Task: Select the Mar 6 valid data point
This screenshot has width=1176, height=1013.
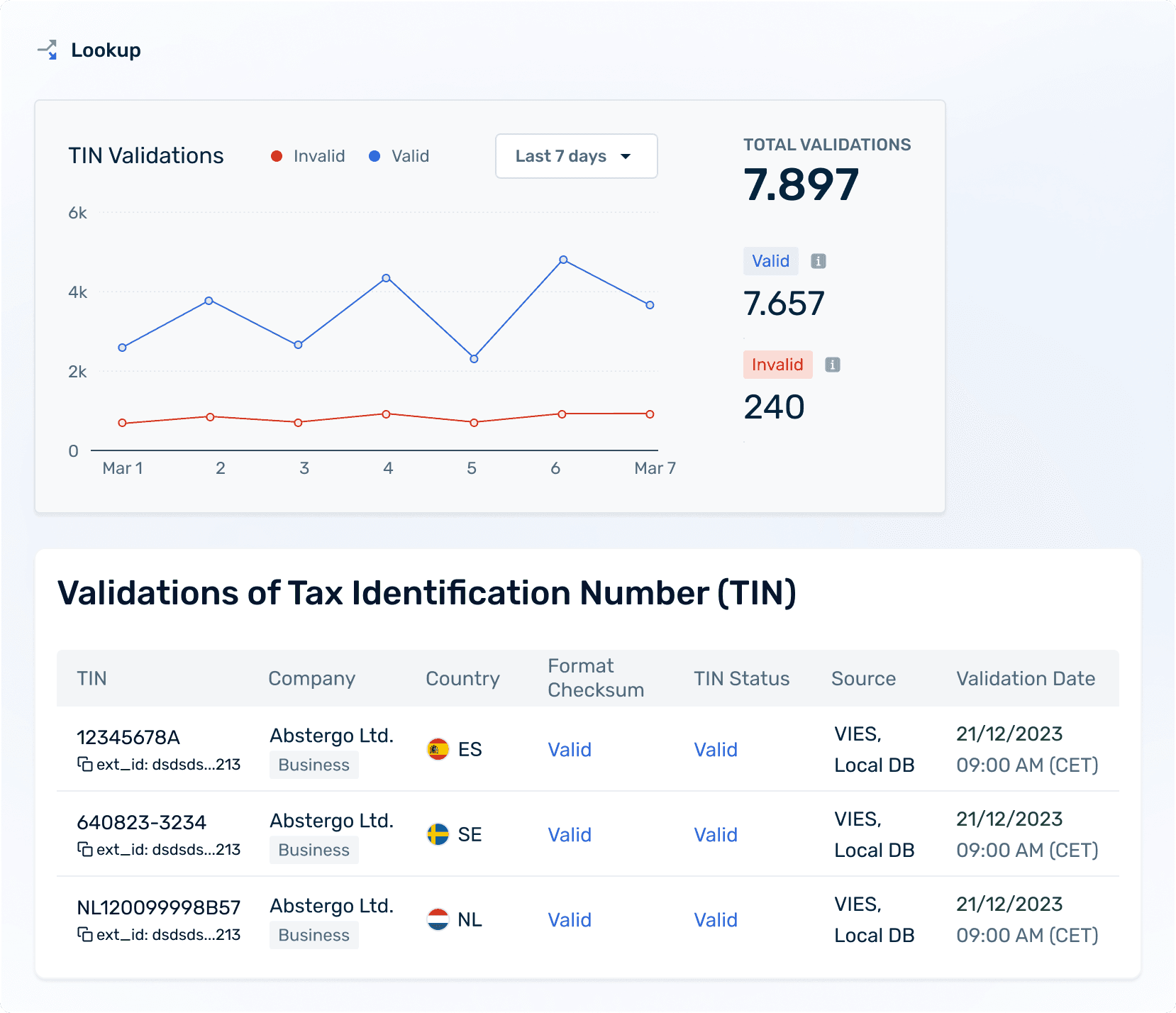Action: click(x=563, y=260)
